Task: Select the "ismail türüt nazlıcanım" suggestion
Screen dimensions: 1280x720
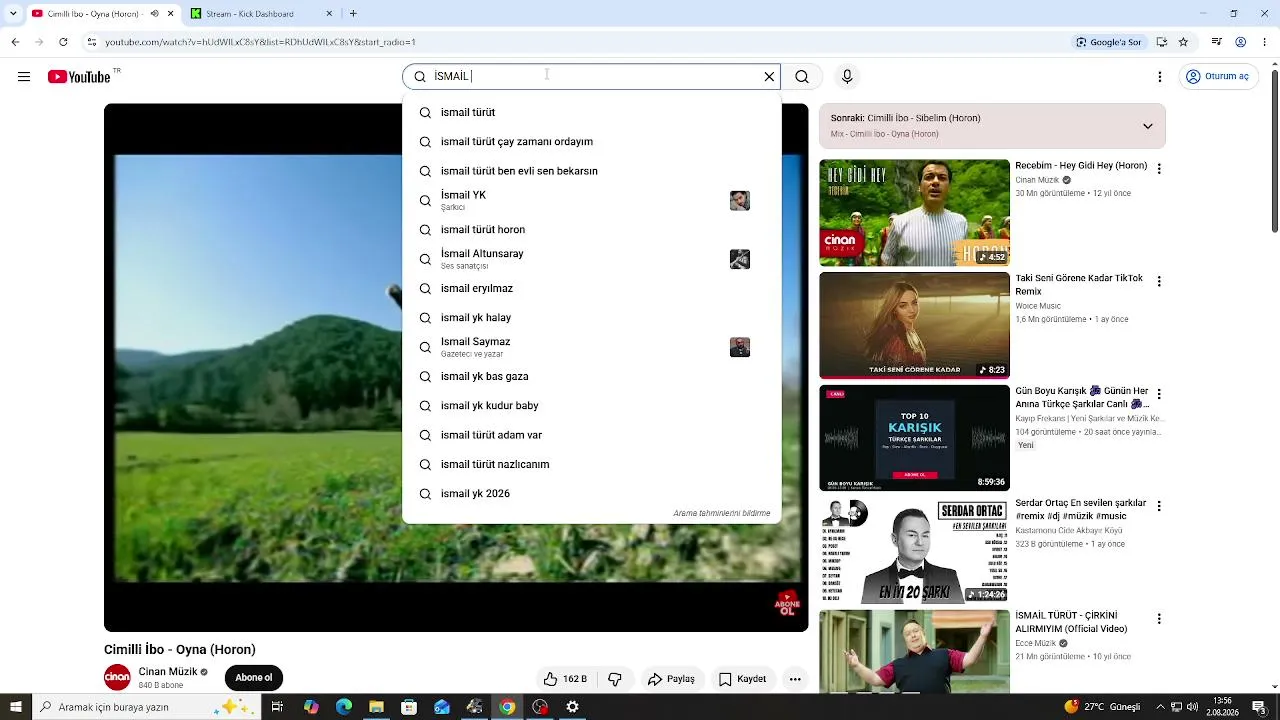Action: click(591, 465)
